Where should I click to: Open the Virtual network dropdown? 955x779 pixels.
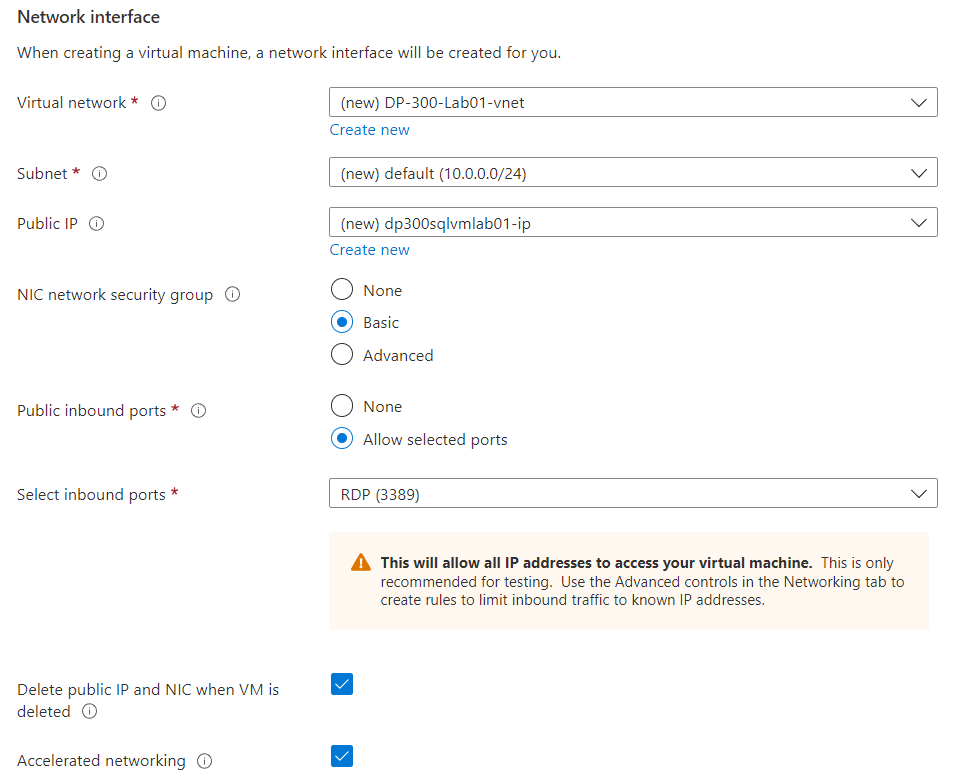(632, 102)
